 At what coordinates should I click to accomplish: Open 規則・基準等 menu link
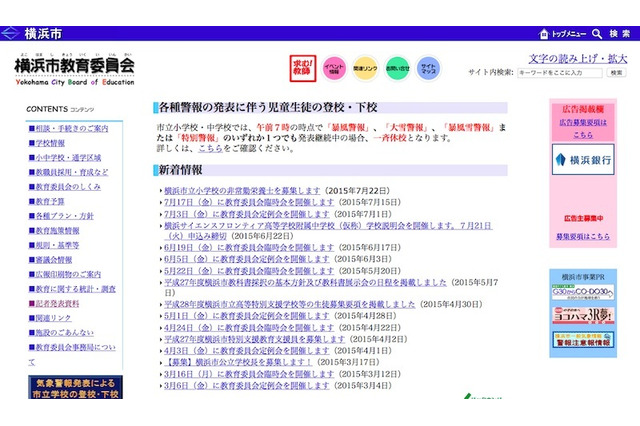[54, 245]
